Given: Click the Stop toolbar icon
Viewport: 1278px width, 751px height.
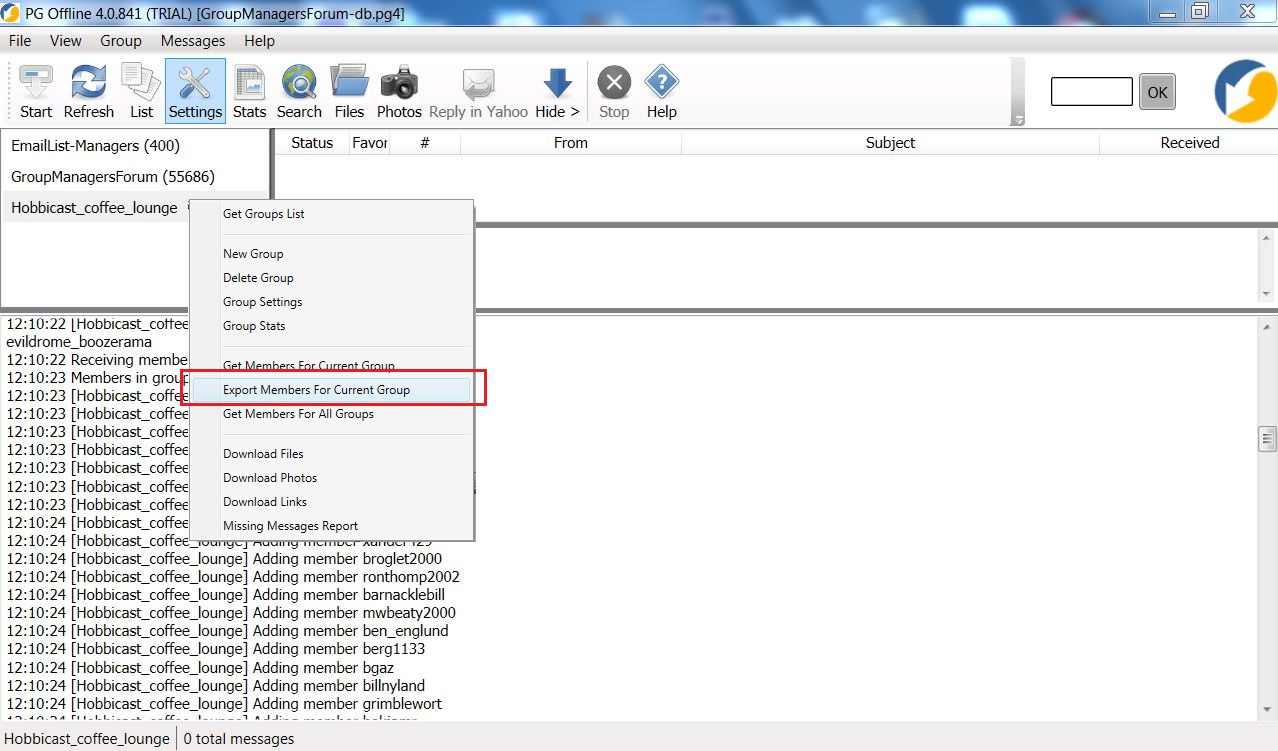Looking at the screenshot, I should coord(614,91).
